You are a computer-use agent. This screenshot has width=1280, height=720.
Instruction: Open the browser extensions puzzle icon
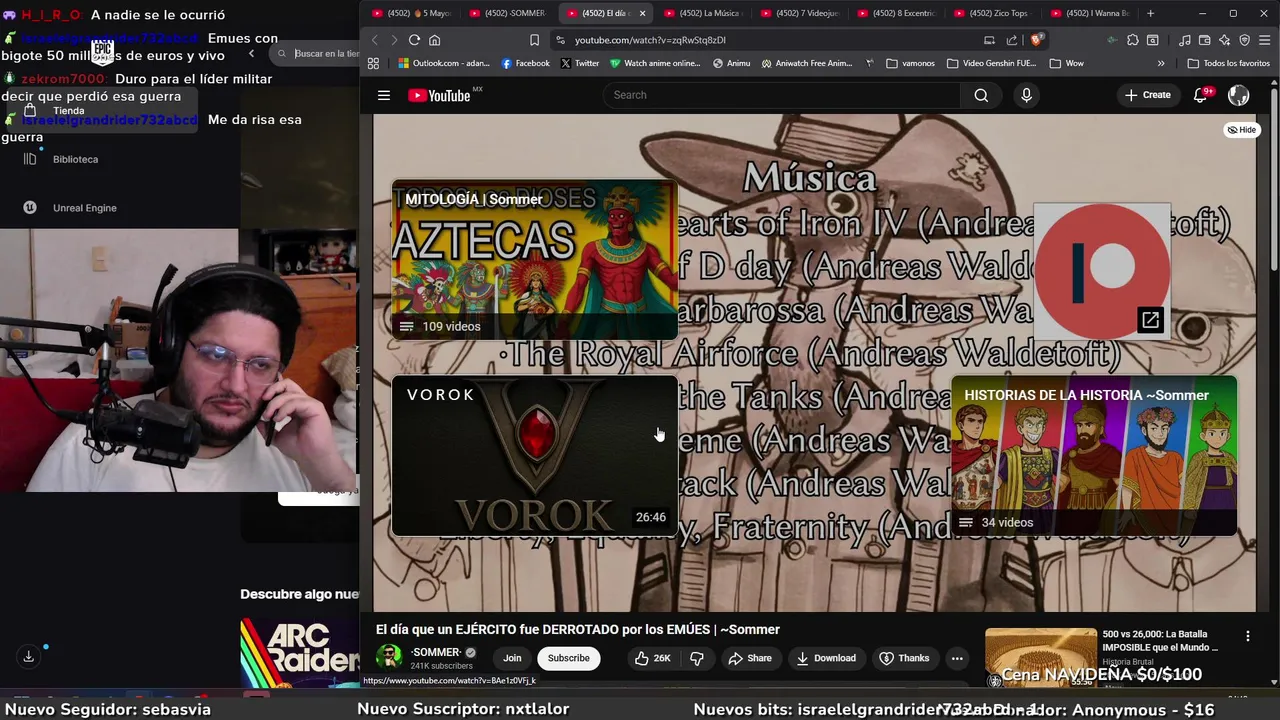[x=1132, y=40]
